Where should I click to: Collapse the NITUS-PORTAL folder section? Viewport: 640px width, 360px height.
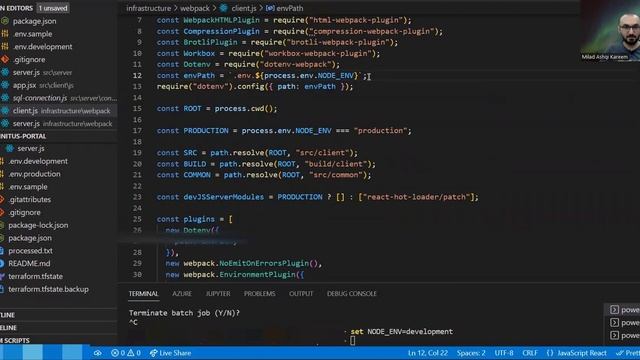point(23,136)
